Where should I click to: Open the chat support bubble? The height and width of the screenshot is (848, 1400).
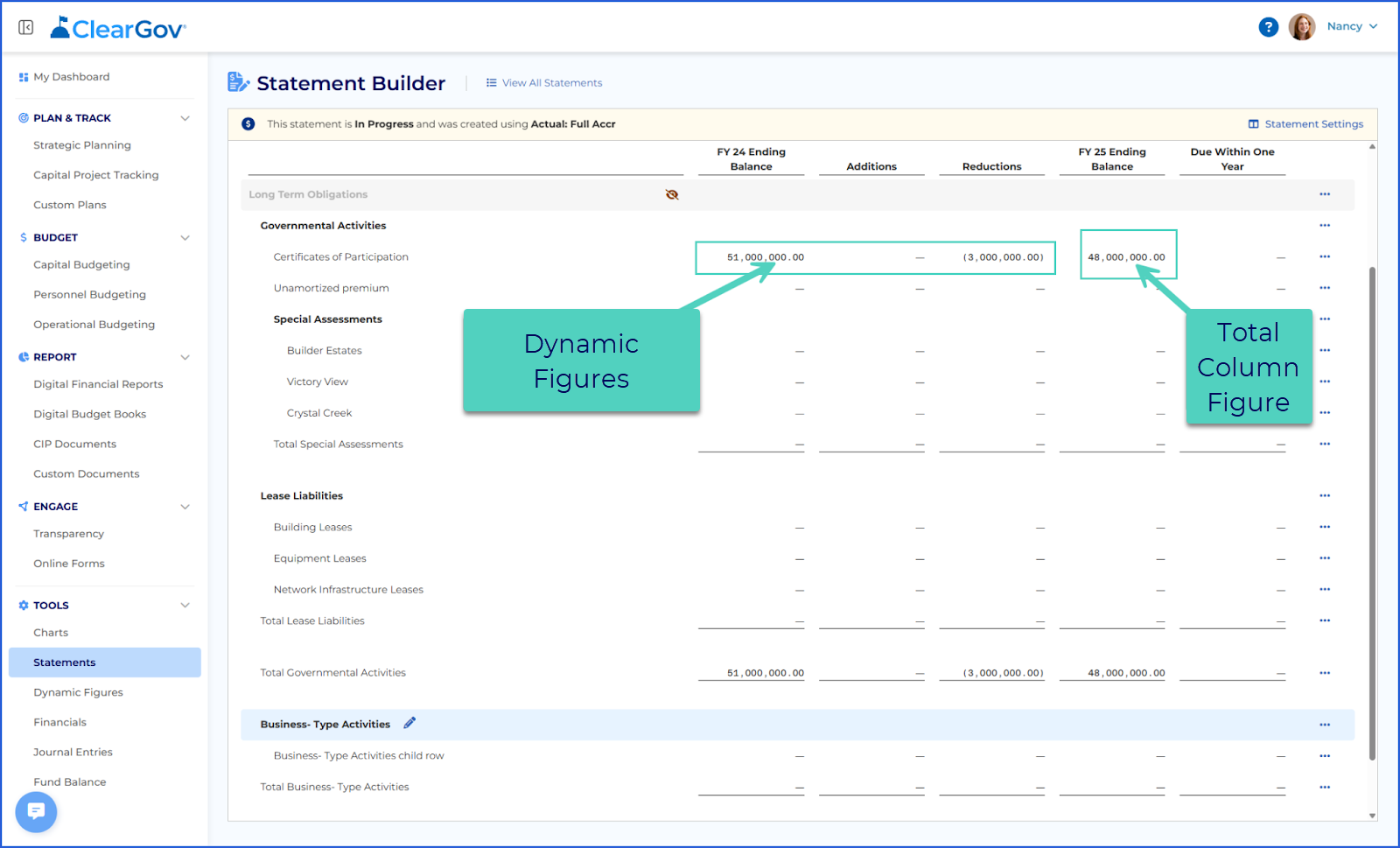click(36, 812)
